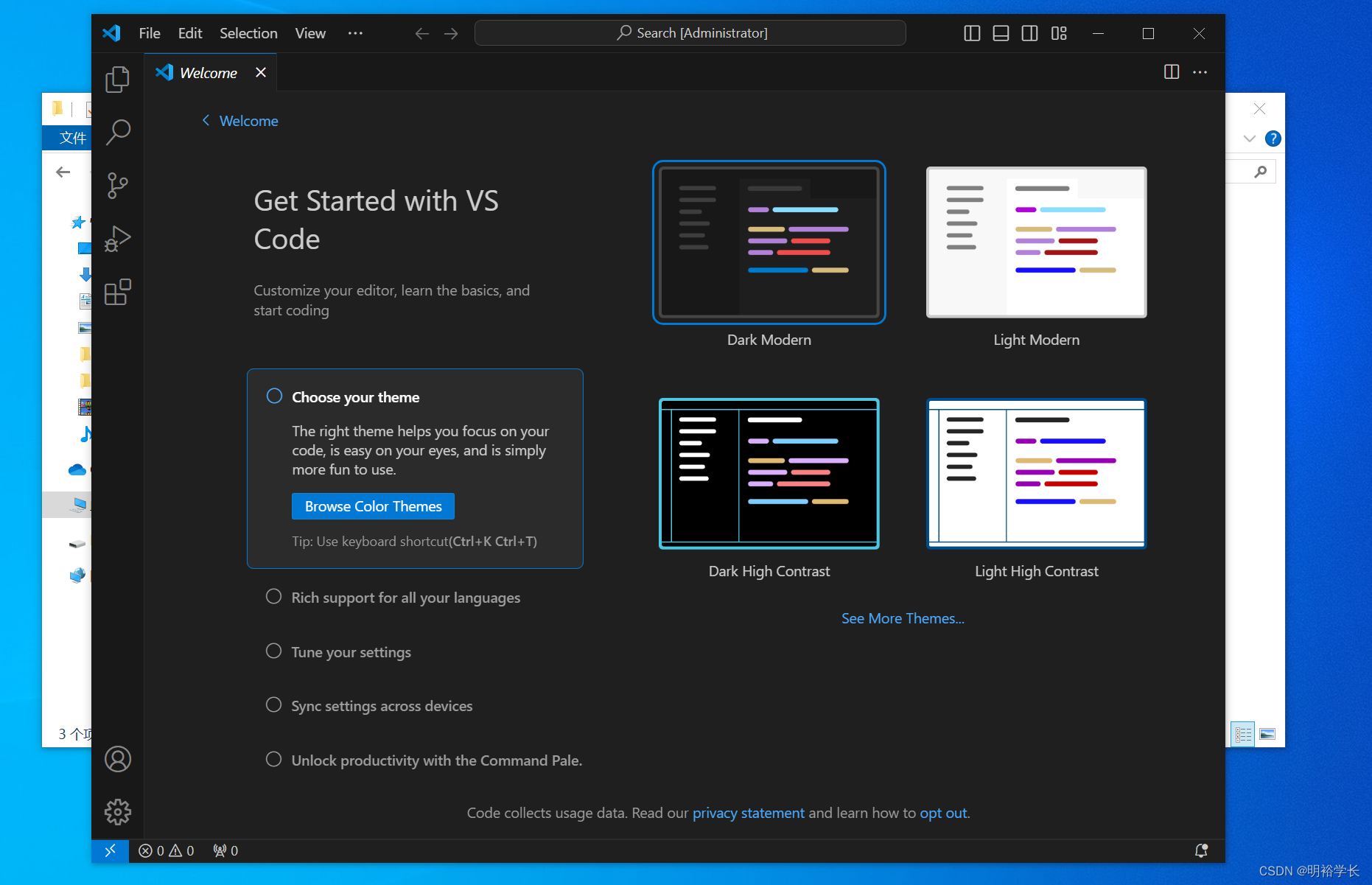Open the View menu
Viewport: 1372px width, 885px height.
coord(310,33)
